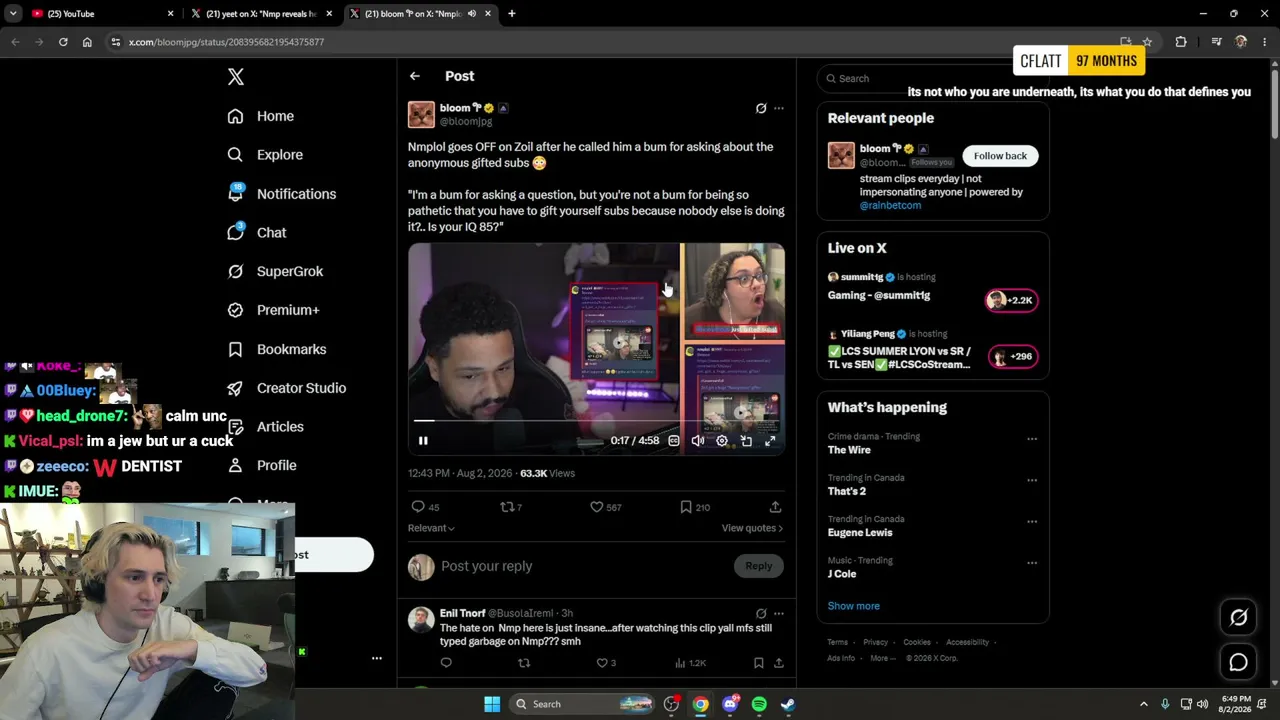Mute the video volume

pyautogui.click(x=698, y=441)
